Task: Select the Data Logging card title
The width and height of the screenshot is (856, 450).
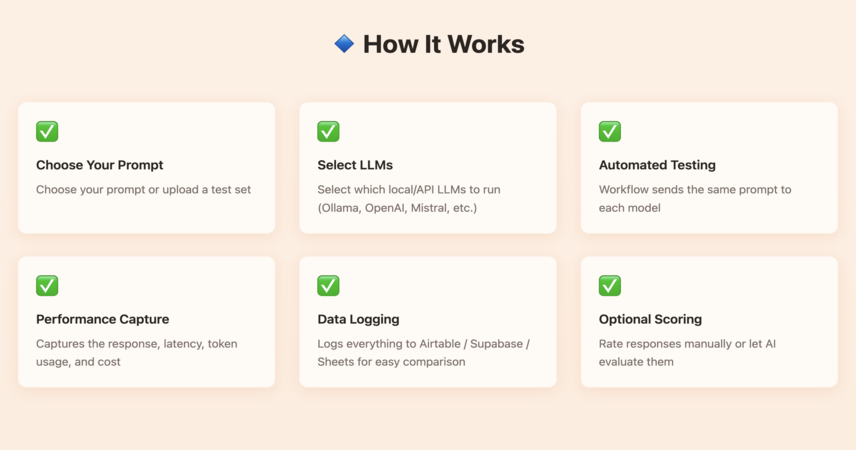Action: (x=358, y=319)
